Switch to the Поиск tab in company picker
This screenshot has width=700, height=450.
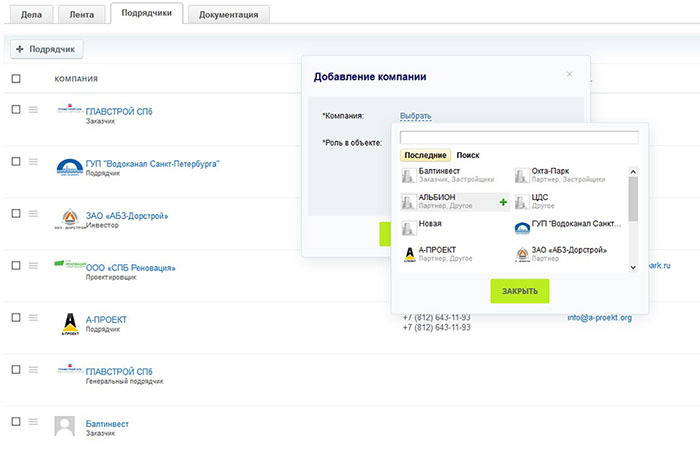pyautogui.click(x=468, y=155)
